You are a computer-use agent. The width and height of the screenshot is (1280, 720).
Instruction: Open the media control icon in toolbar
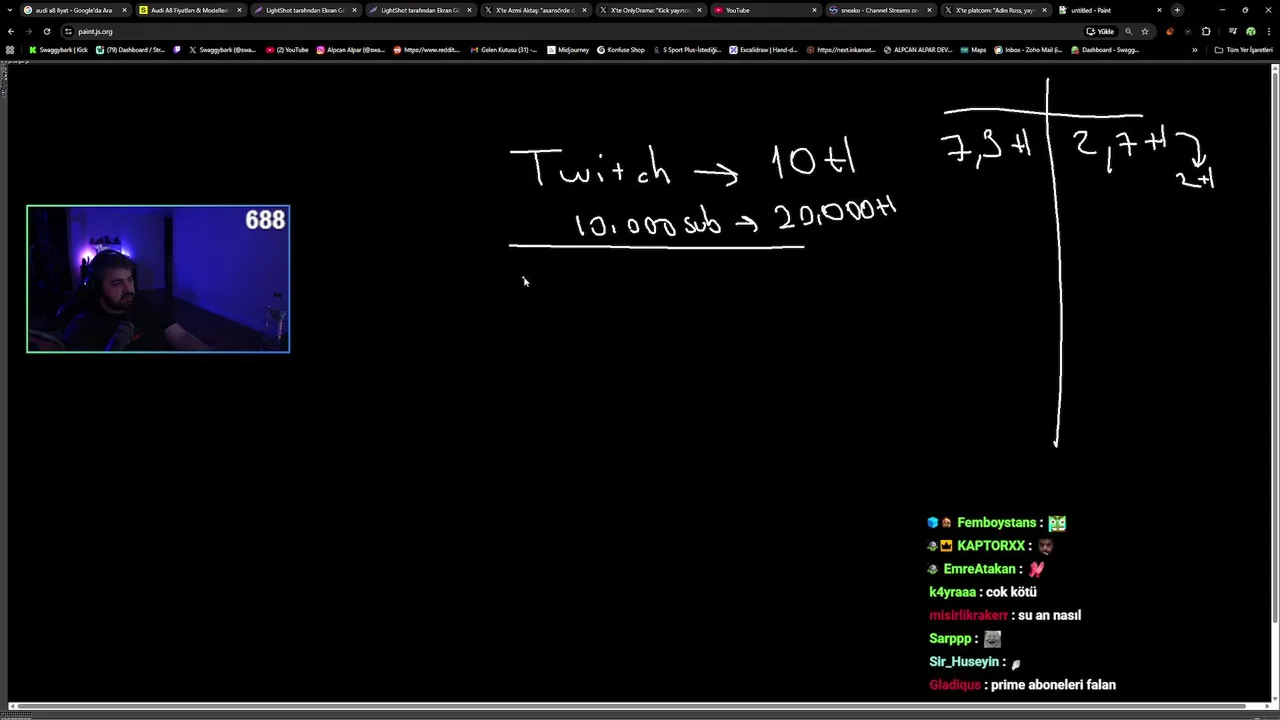pos(1232,31)
